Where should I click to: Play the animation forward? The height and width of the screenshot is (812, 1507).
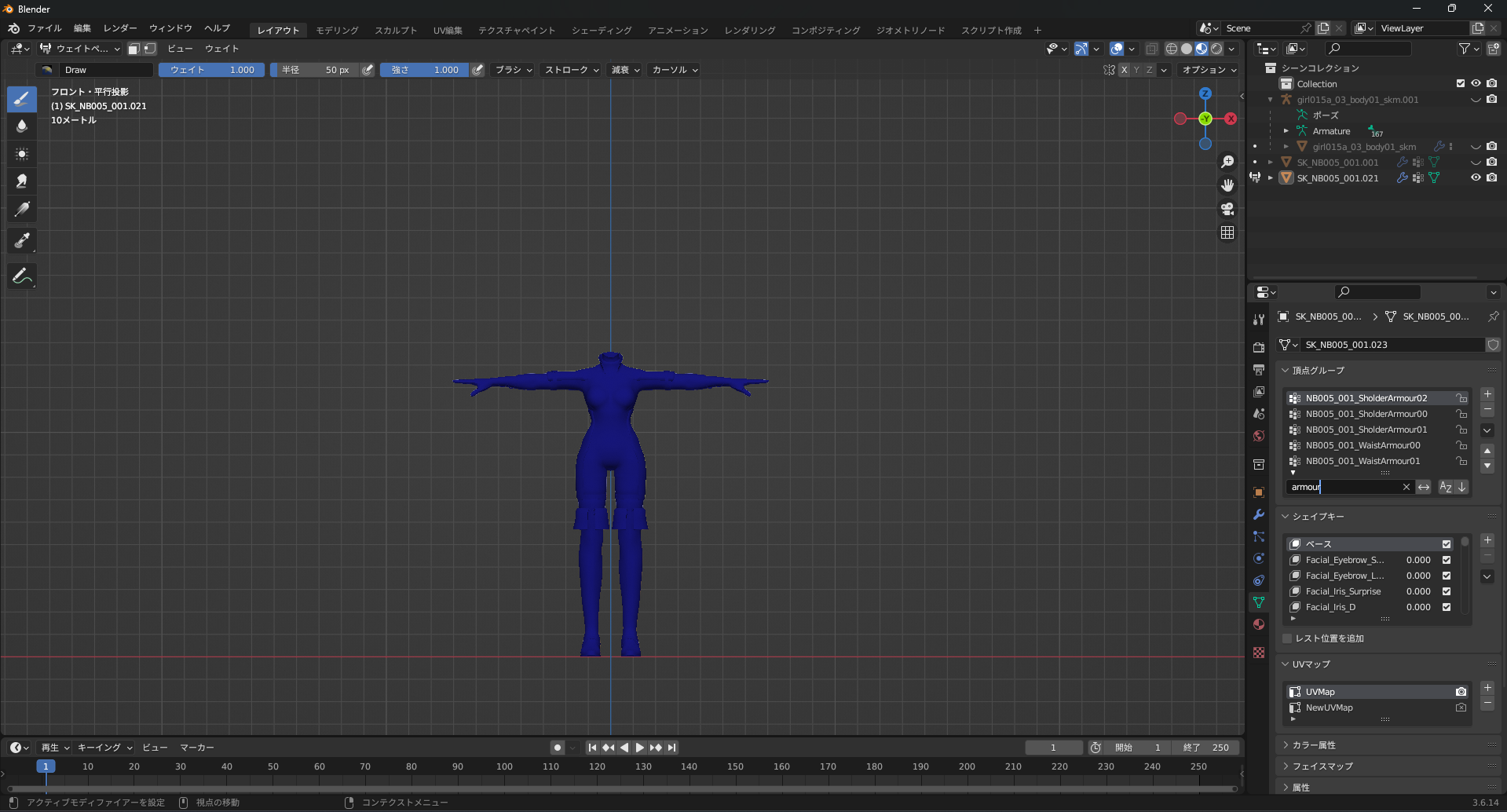coord(640,748)
